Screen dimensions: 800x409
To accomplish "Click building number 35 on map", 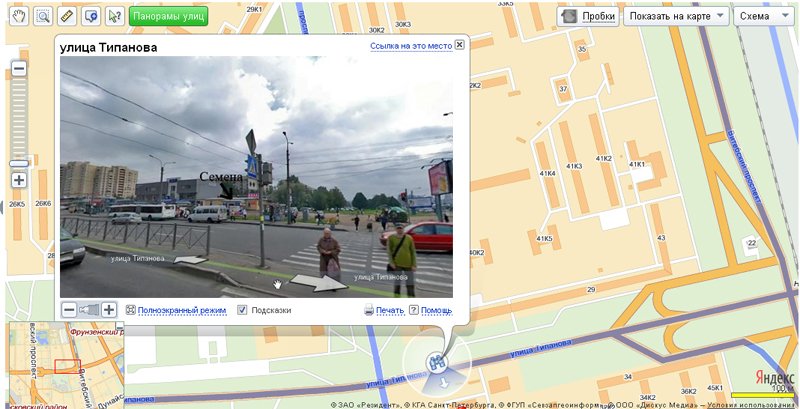I will [582, 49].
